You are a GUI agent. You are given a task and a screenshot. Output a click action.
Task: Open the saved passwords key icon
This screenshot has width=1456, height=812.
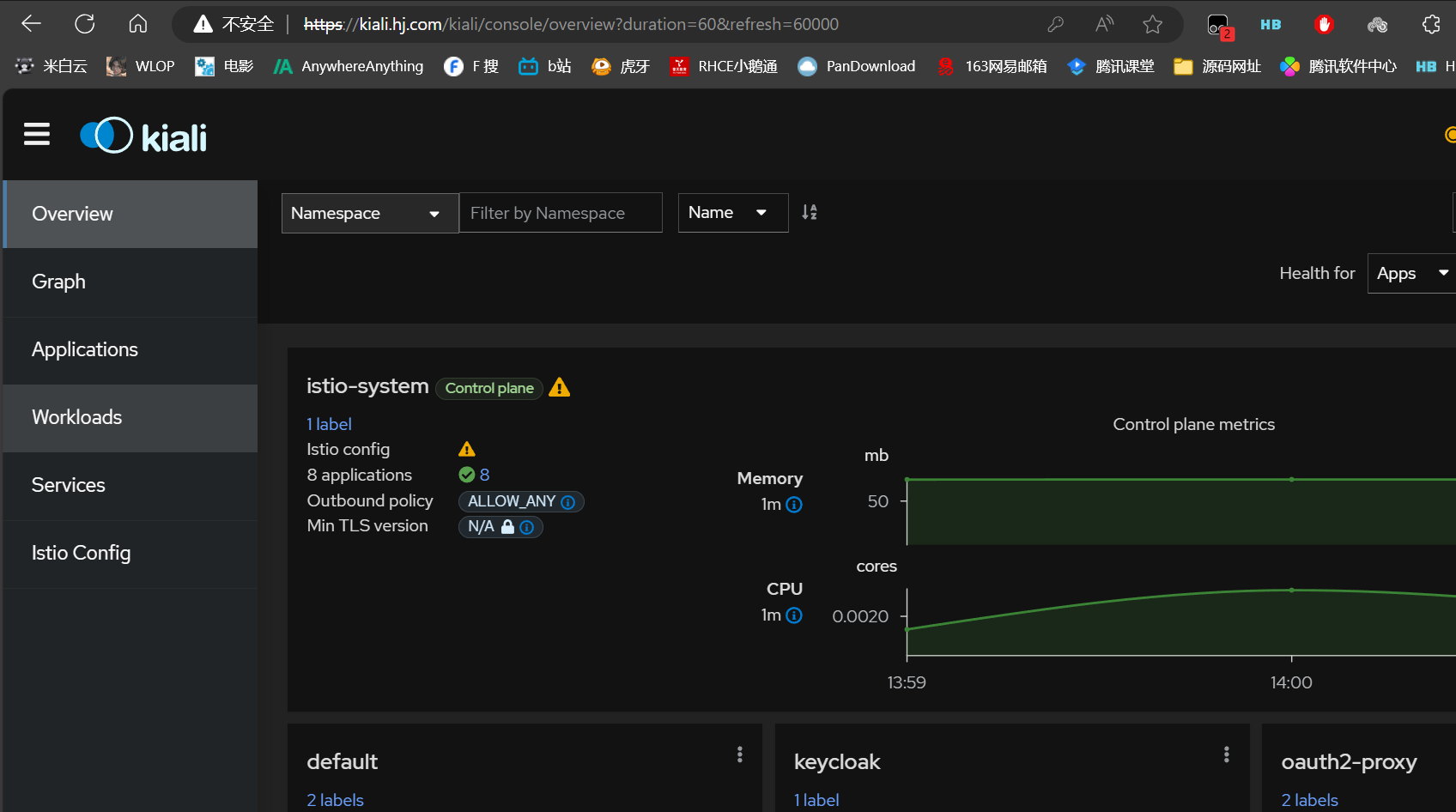click(x=1056, y=24)
